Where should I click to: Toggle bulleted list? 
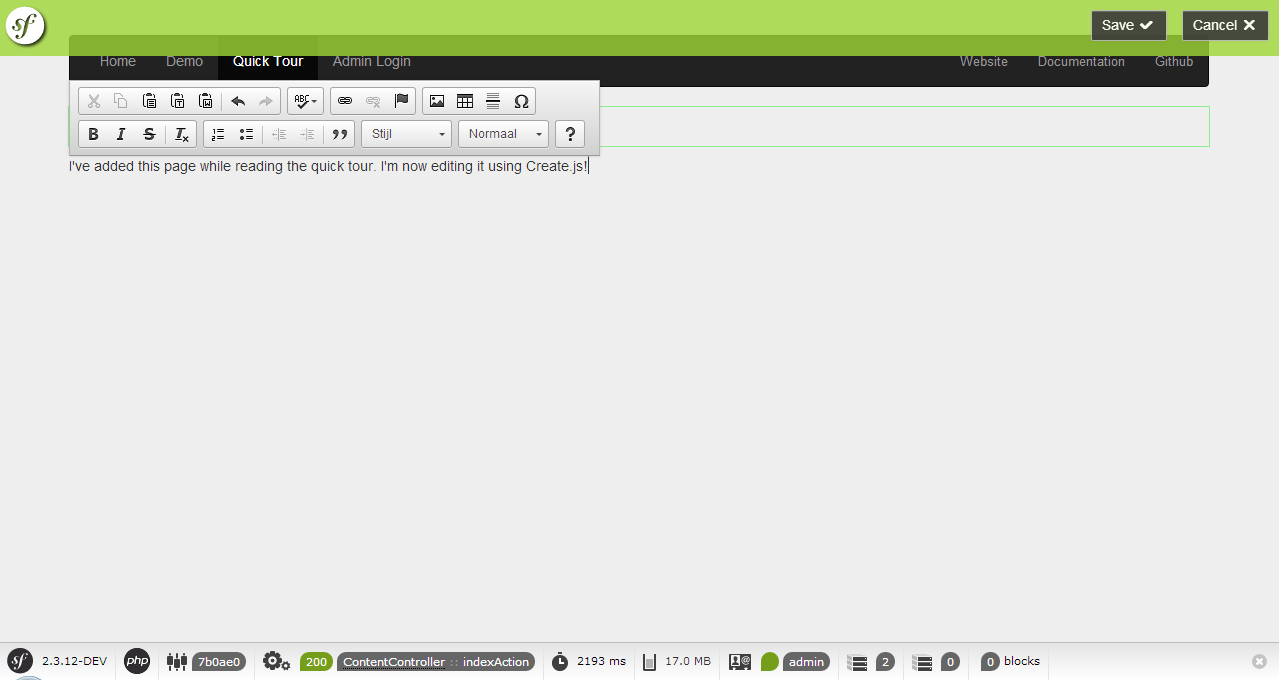click(x=246, y=134)
